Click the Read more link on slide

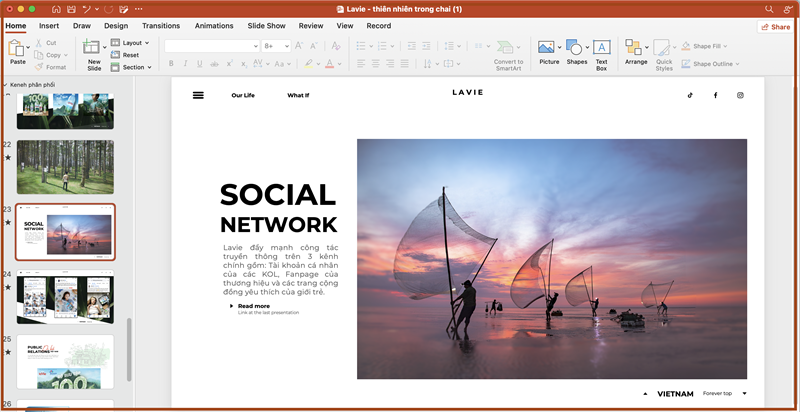pos(253,306)
